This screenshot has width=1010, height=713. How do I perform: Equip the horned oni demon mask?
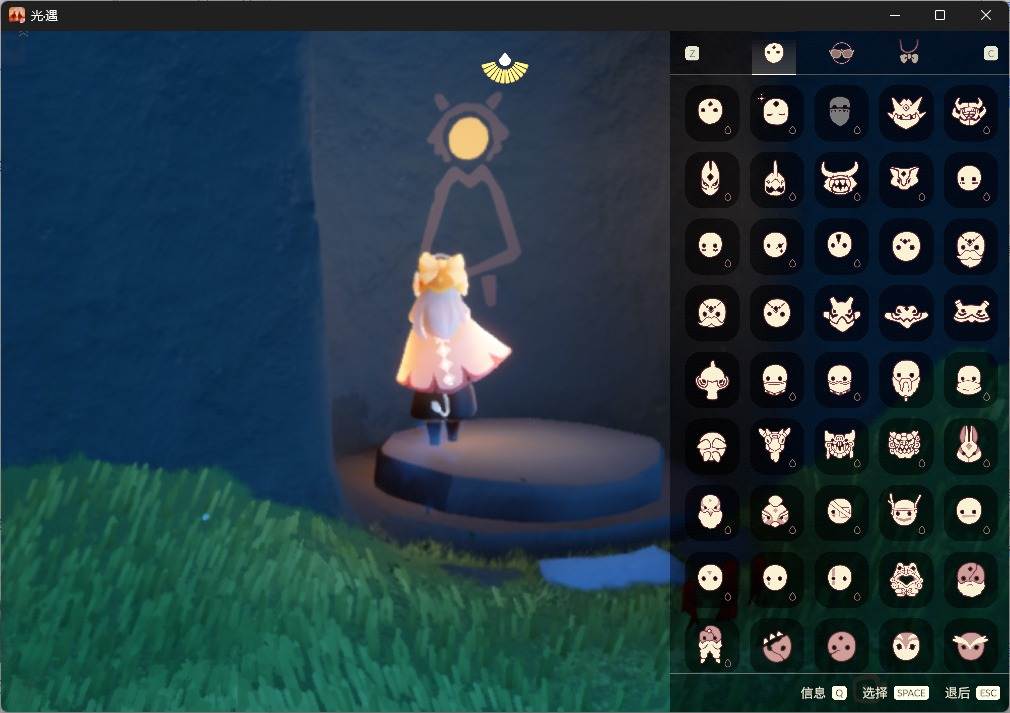pyautogui.click(x=970, y=113)
